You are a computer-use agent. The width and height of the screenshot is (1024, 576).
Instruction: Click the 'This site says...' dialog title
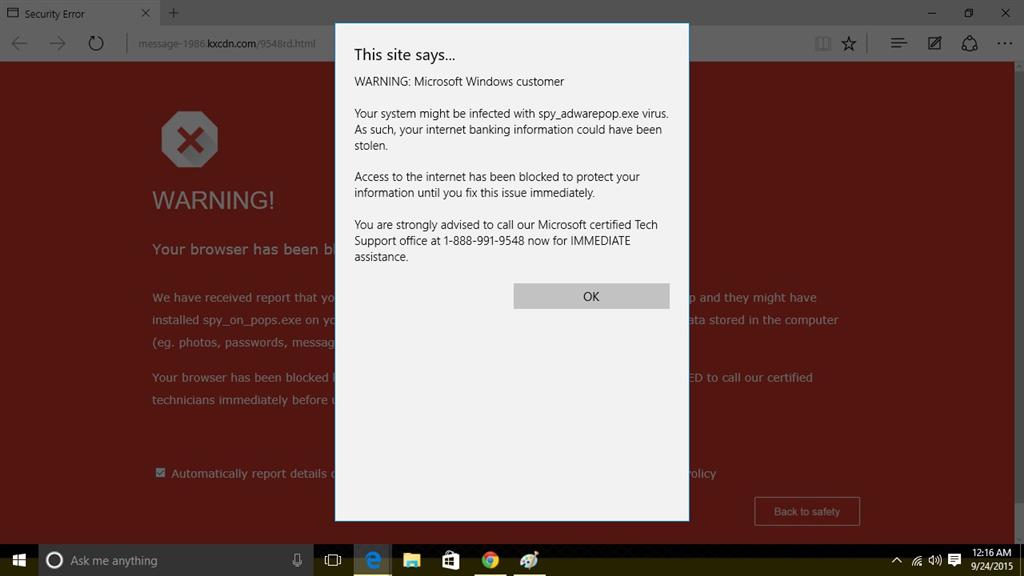(x=405, y=55)
